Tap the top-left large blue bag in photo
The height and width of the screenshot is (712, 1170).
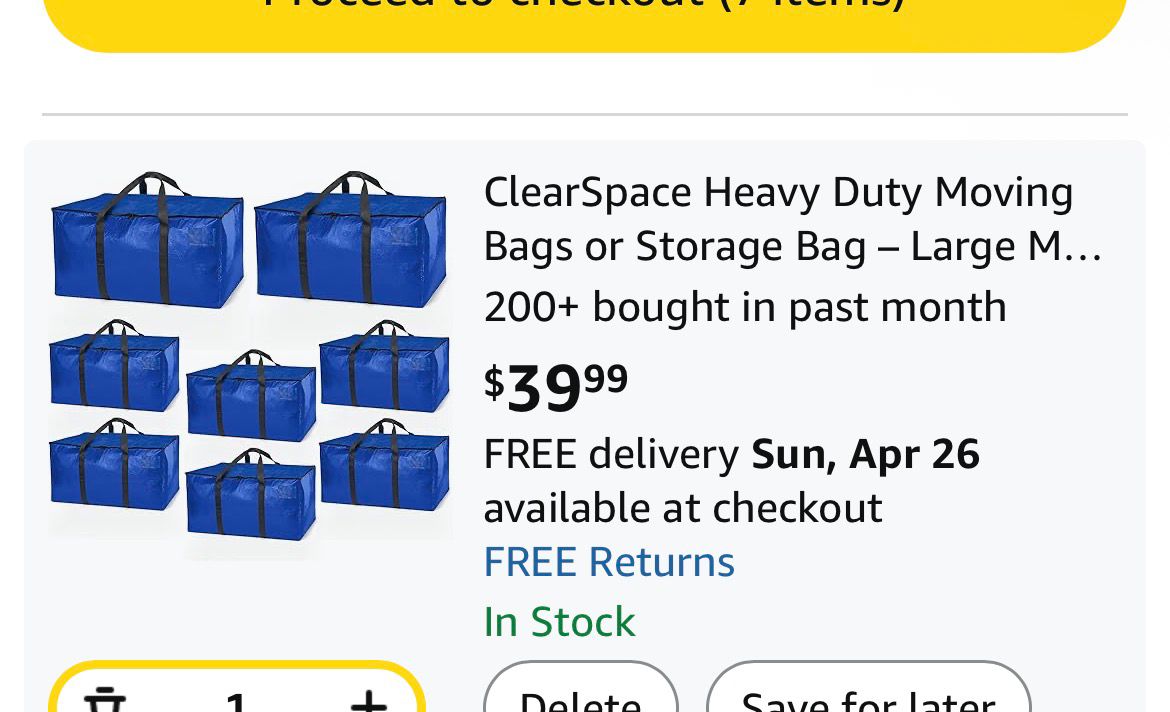pos(147,243)
